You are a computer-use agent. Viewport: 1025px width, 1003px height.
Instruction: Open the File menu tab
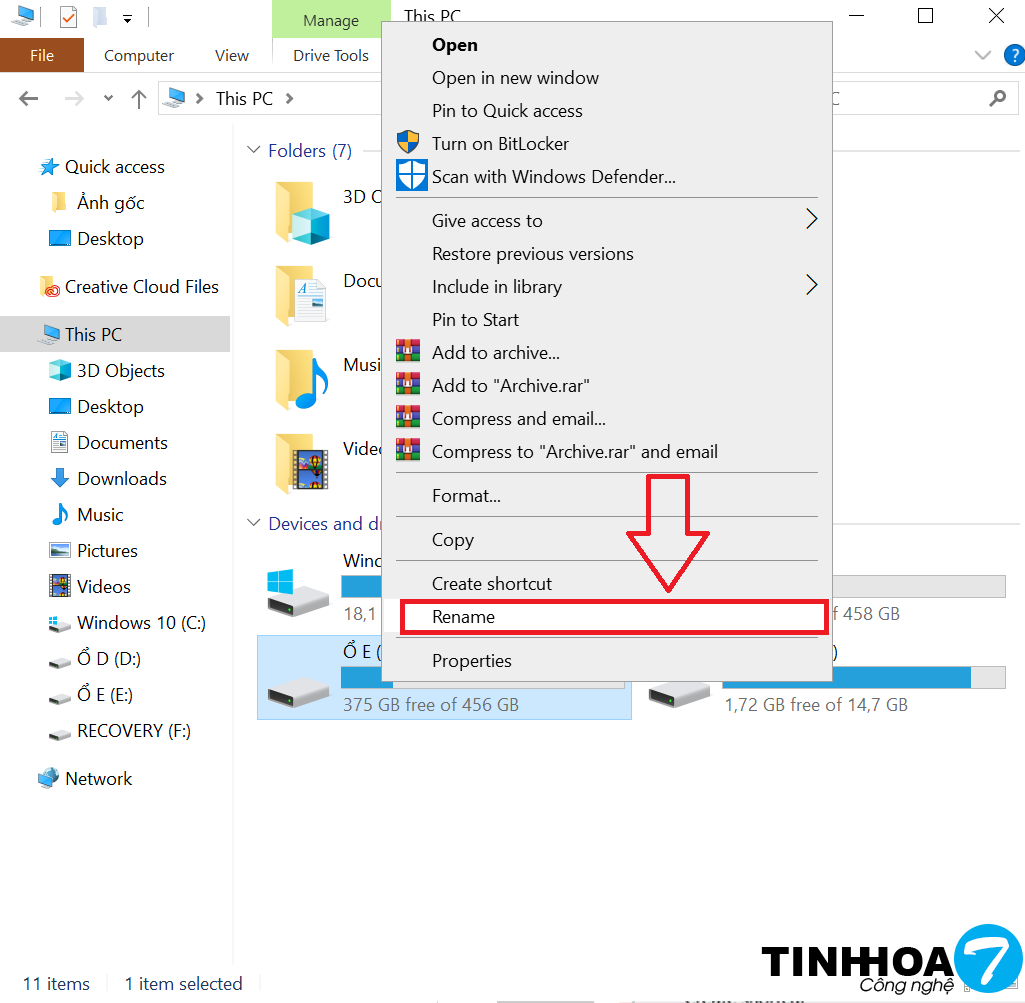[x=42, y=56]
